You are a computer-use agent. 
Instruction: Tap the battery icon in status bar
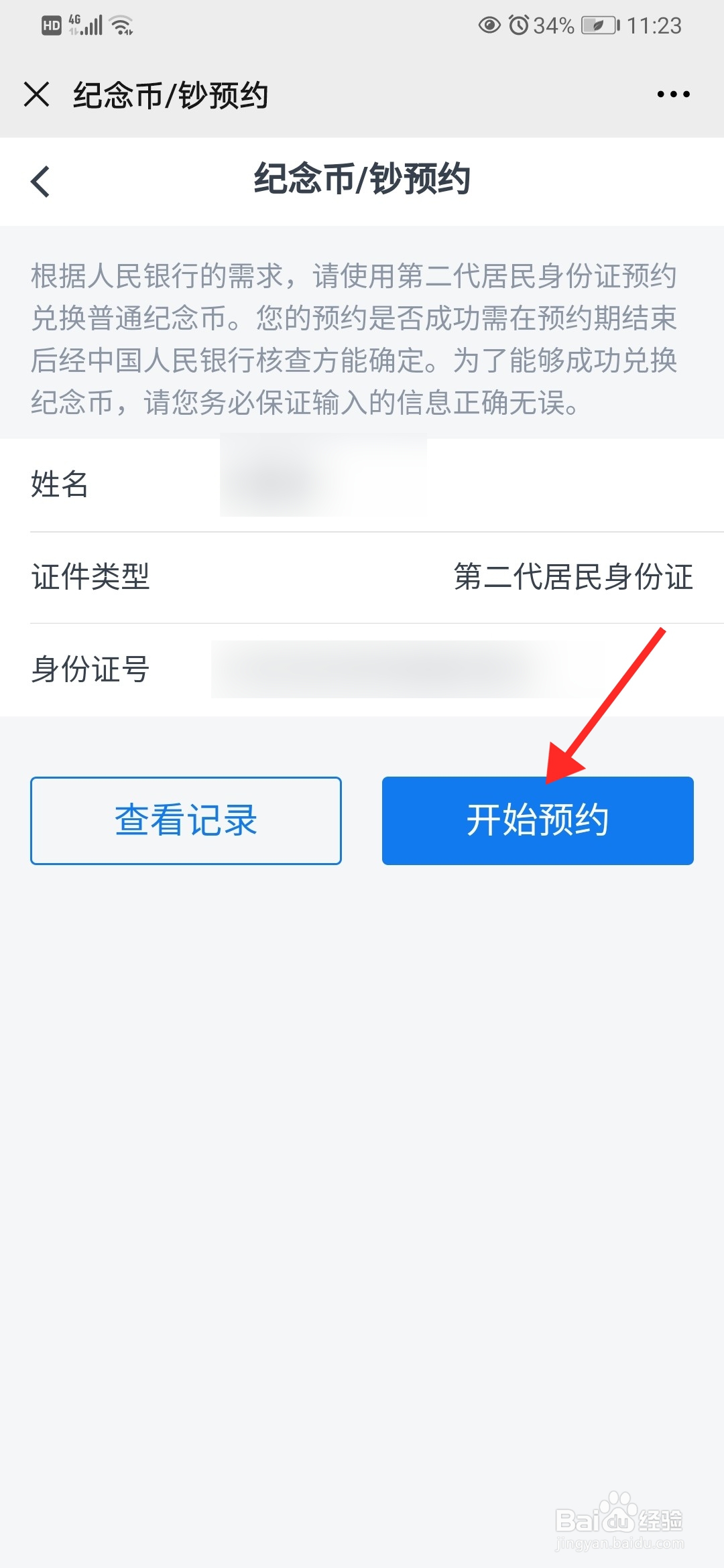coord(600,25)
